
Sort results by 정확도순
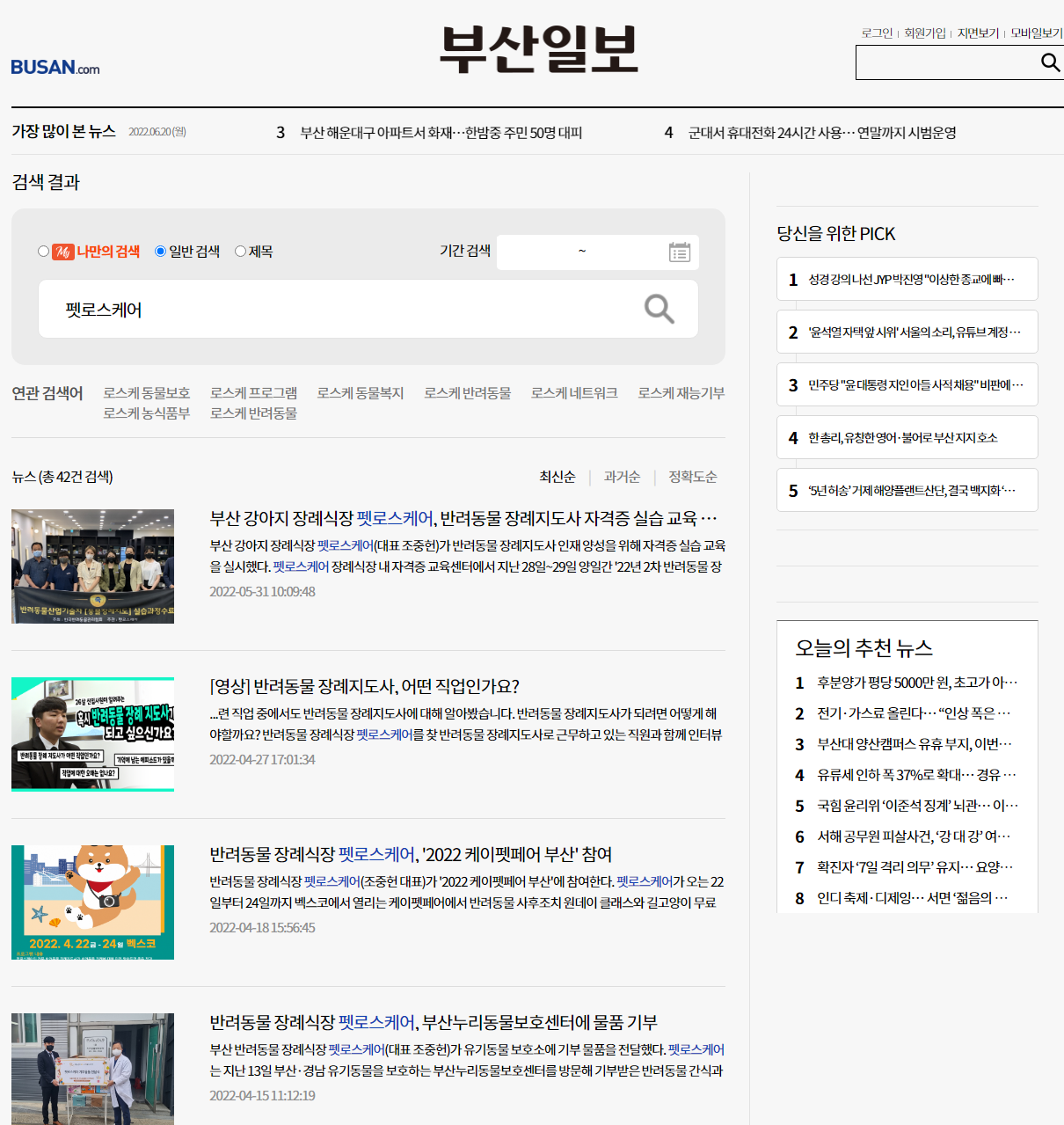tap(693, 477)
